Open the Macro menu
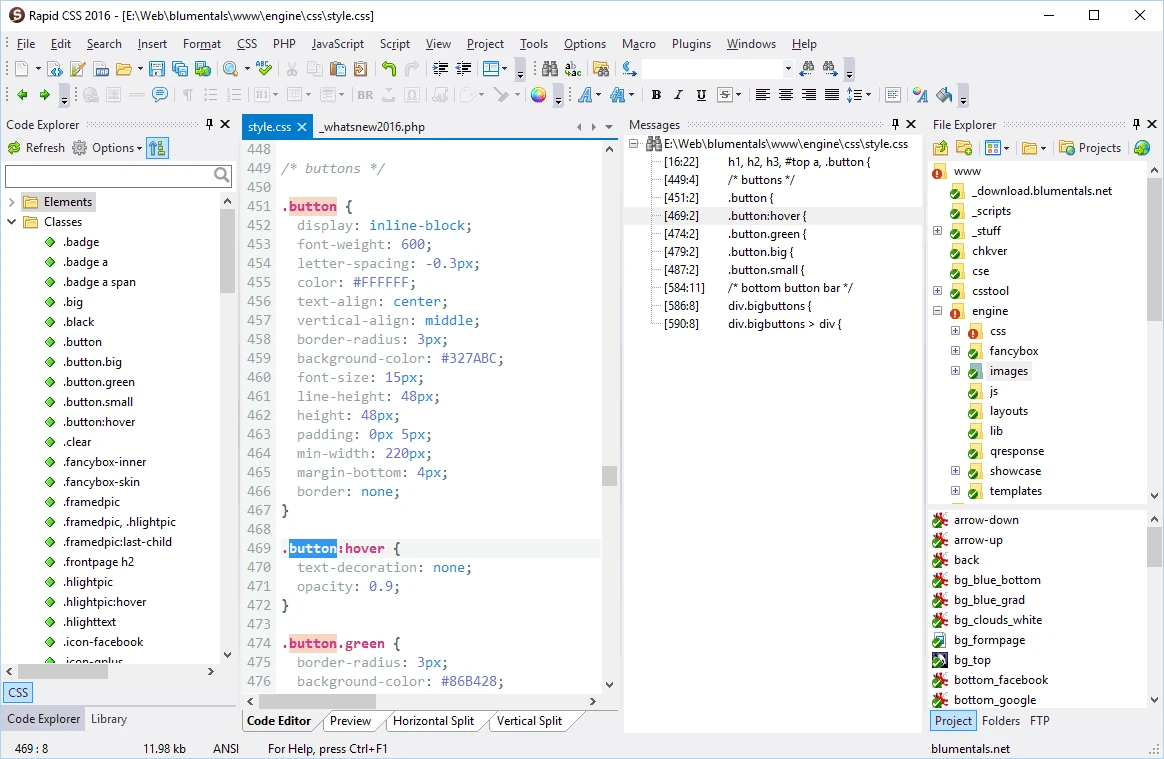 638,44
